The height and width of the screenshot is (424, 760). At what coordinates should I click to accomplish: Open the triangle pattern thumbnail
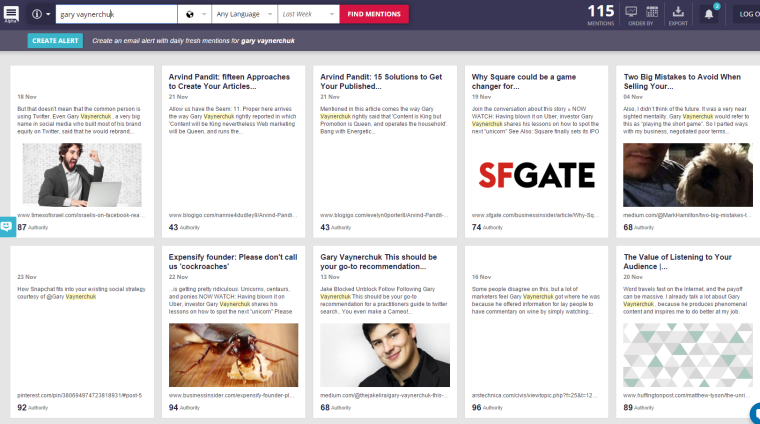pyautogui.click(x=687, y=355)
